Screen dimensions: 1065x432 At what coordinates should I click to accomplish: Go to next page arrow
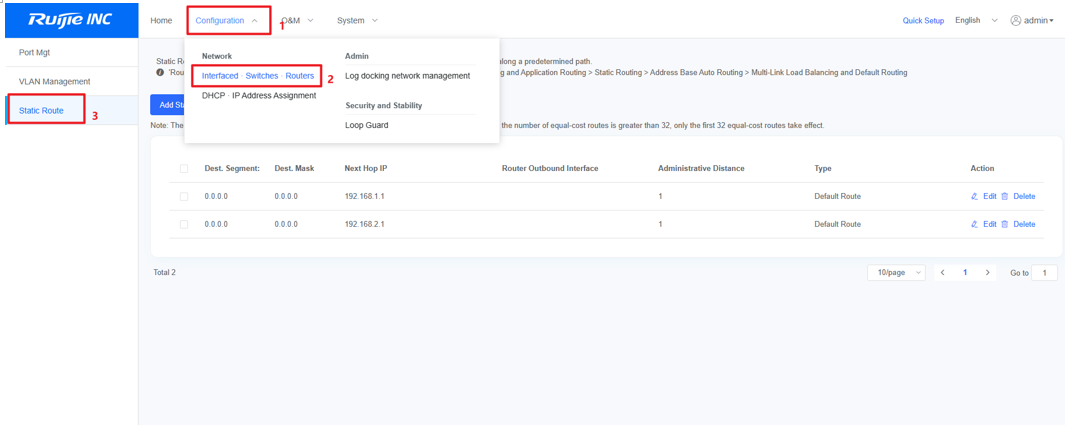988,272
